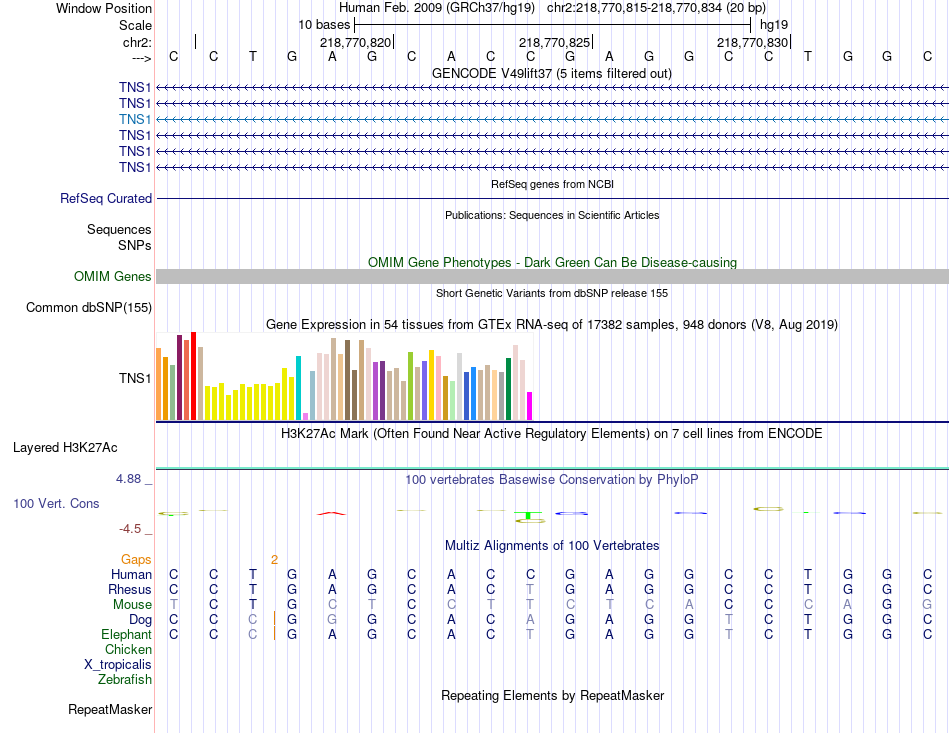This screenshot has height=733, width=950.
Task: Click the magenta bar ending the GTEx chart
Action: [x=530, y=406]
